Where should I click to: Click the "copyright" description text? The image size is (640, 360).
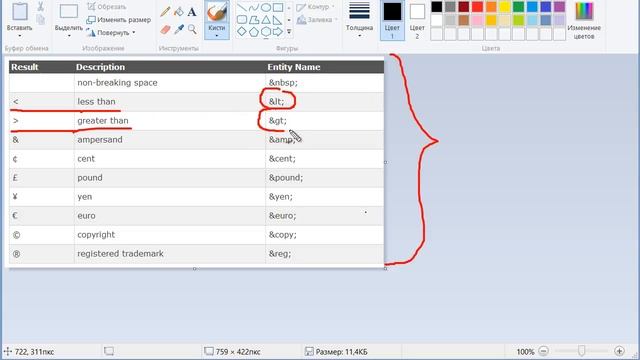tap(96, 235)
